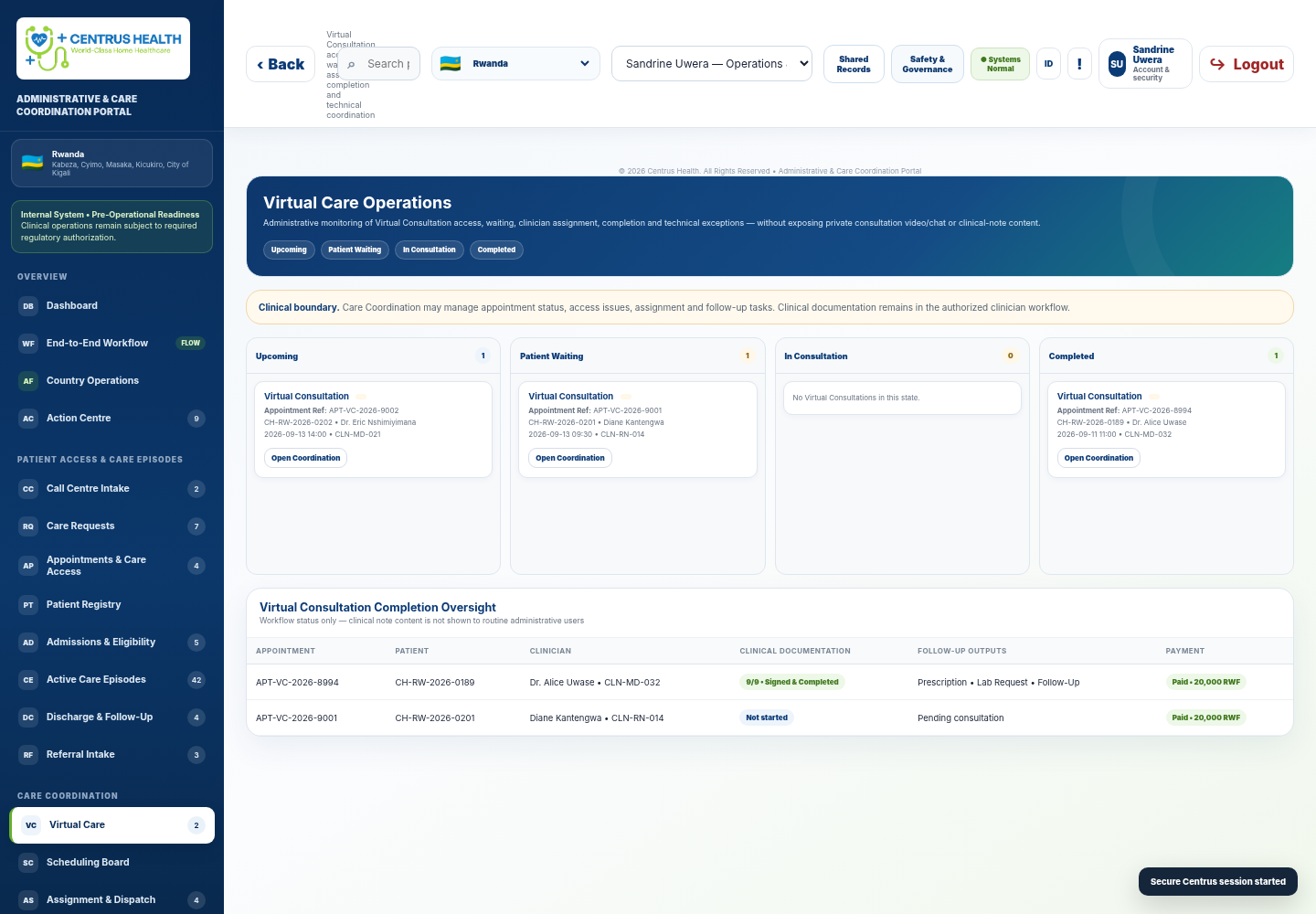Open the Sandrine Uwera Operations role dropdown

[x=712, y=64]
